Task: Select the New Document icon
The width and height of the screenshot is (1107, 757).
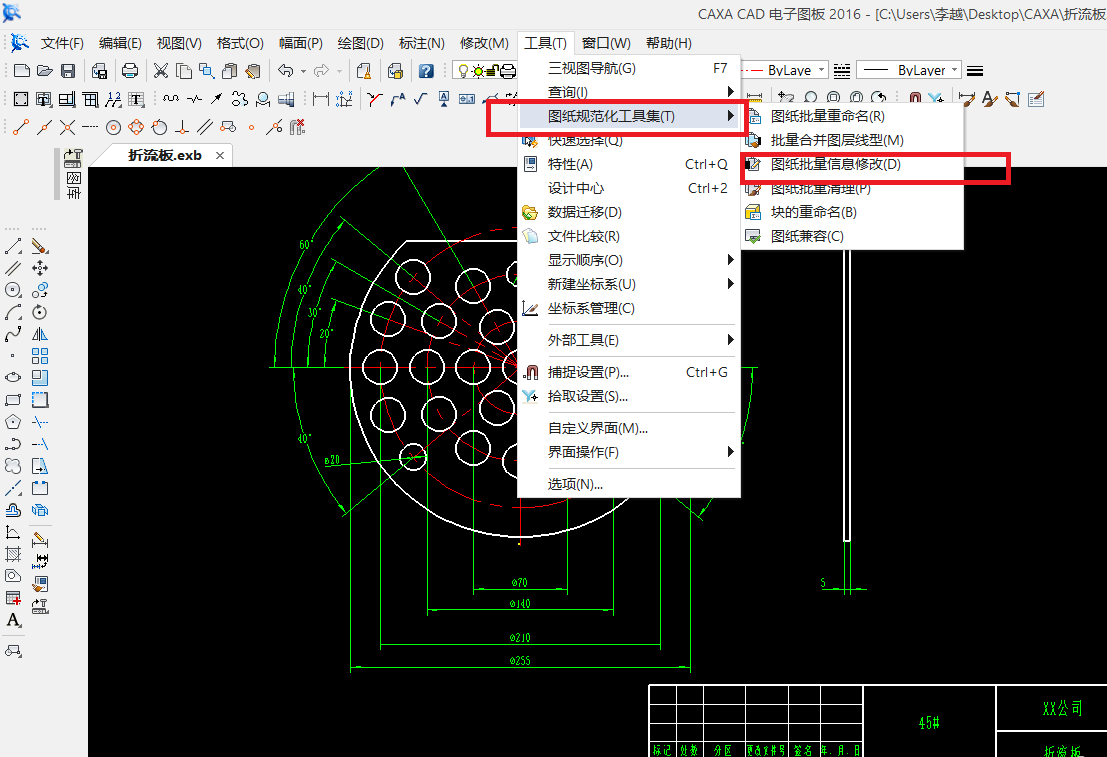Action: coord(23,70)
